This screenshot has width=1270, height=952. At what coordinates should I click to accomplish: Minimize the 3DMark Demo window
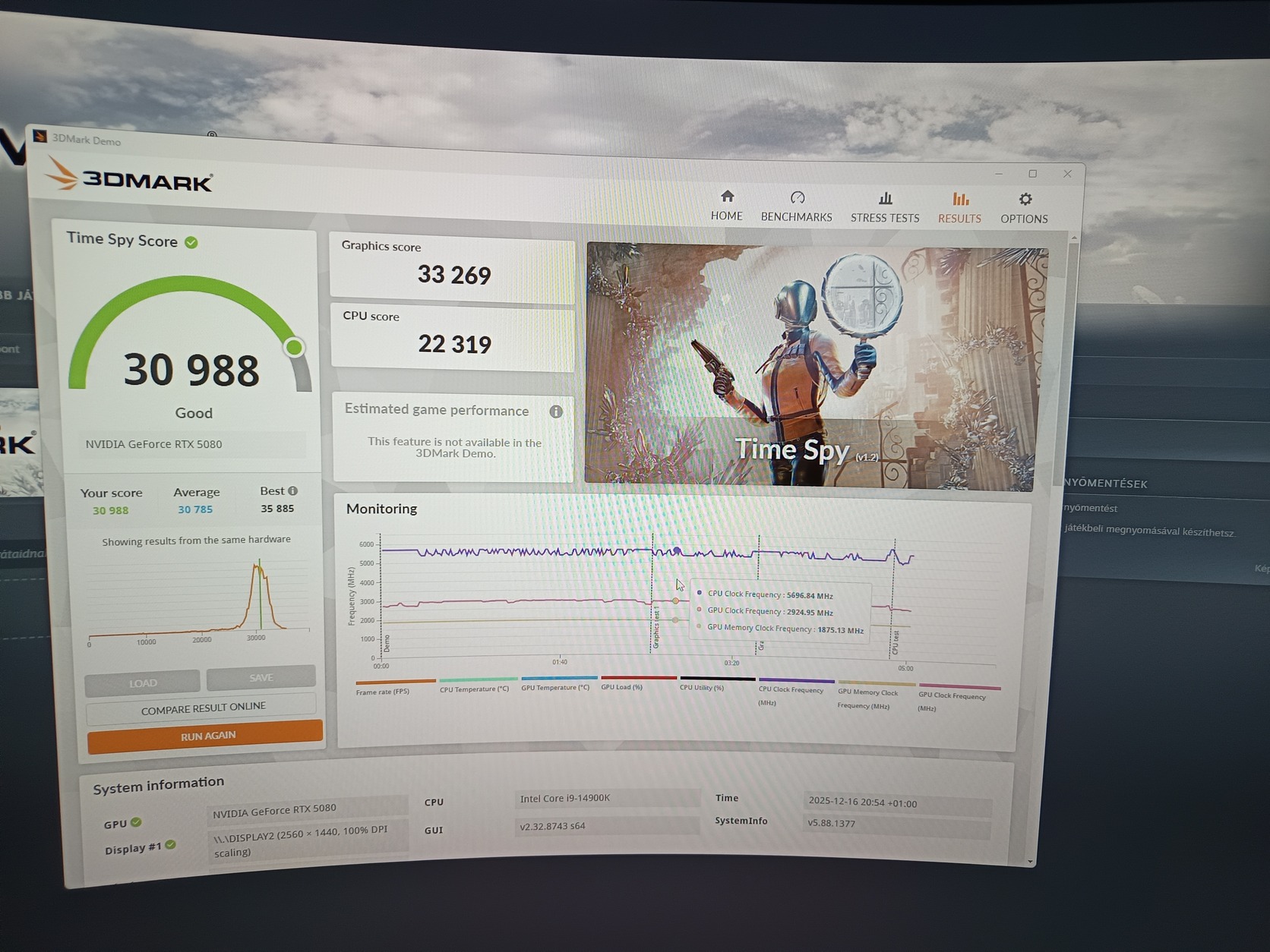pyautogui.click(x=999, y=174)
